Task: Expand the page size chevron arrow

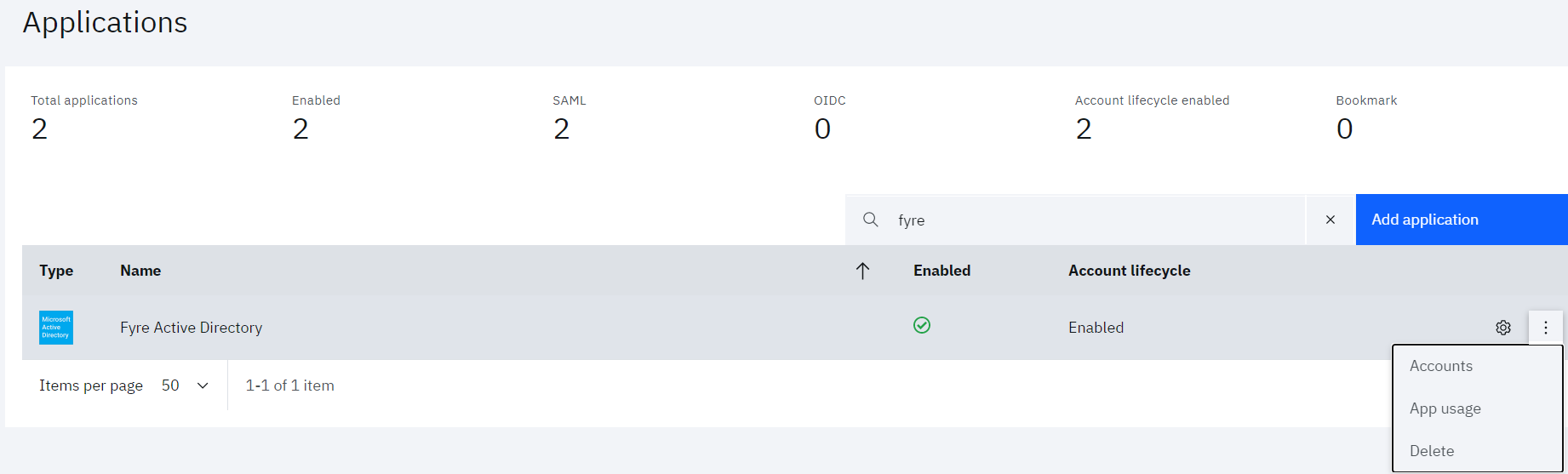Action: tap(203, 385)
